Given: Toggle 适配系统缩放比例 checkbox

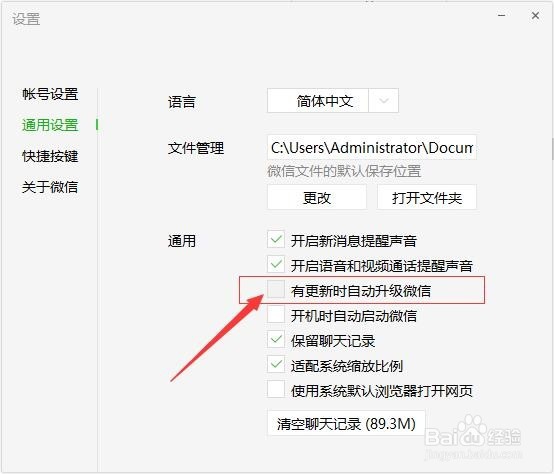Looking at the screenshot, I should [x=276, y=364].
